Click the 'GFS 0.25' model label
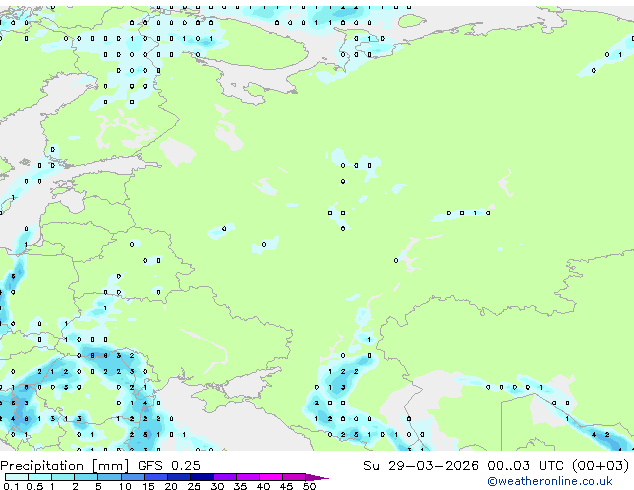The width and height of the screenshot is (634, 490). tap(169, 466)
